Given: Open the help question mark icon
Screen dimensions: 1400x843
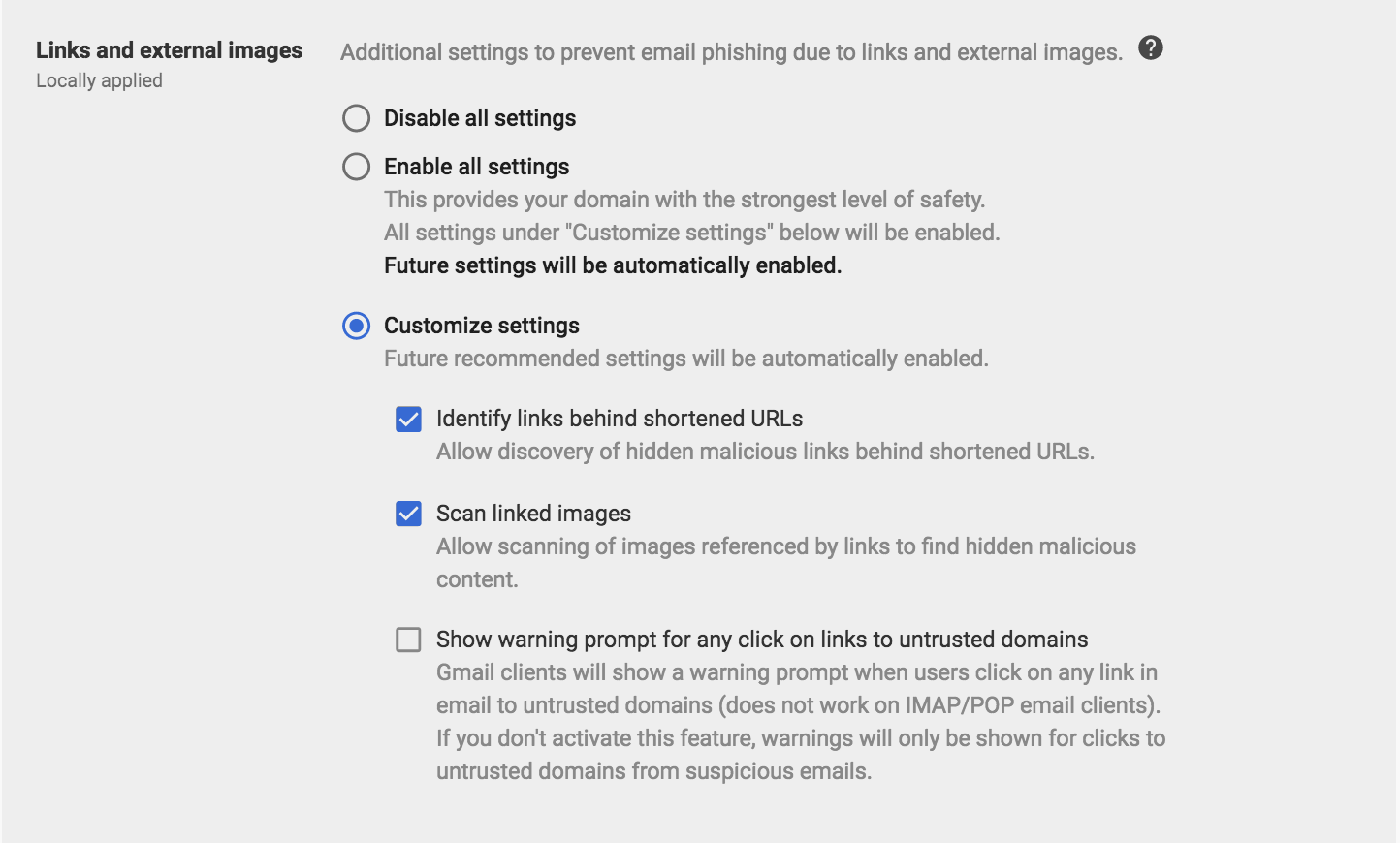Looking at the screenshot, I should click(x=1151, y=47).
